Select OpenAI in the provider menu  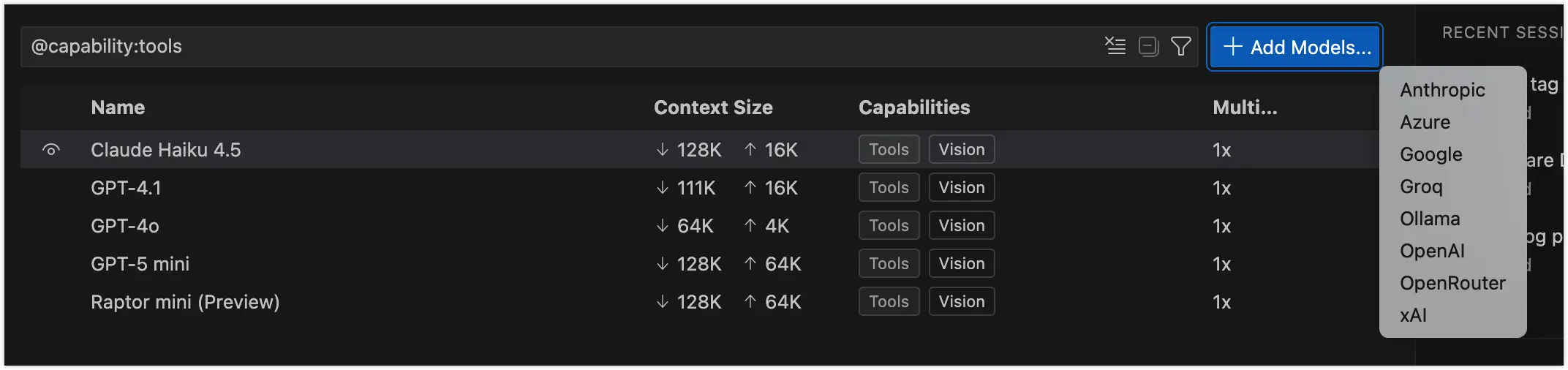point(1432,251)
